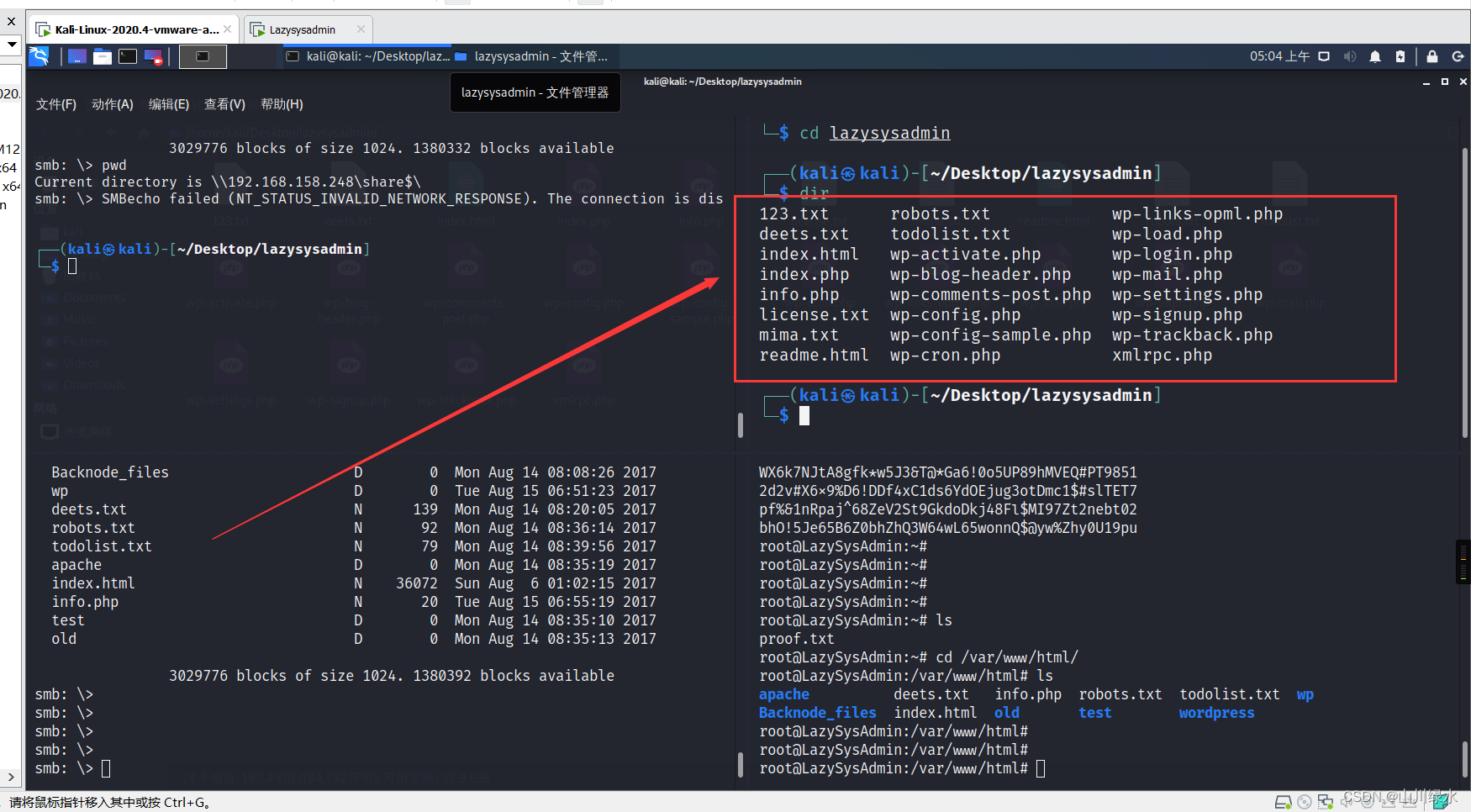The width and height of the screenshot is (1471, 812).
Task: Open the 动作(A) menu
Action: click(113, 104)
